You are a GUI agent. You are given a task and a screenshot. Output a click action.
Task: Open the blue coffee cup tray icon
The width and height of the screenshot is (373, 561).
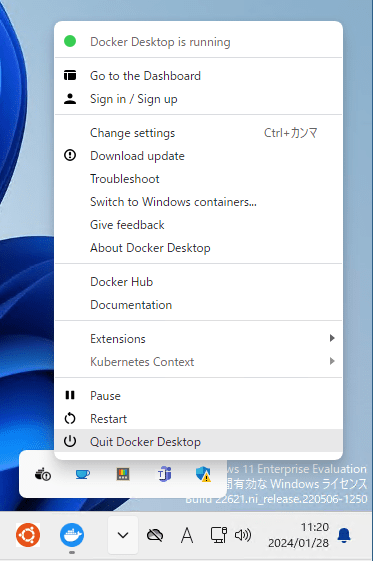(x=83, y=474)
